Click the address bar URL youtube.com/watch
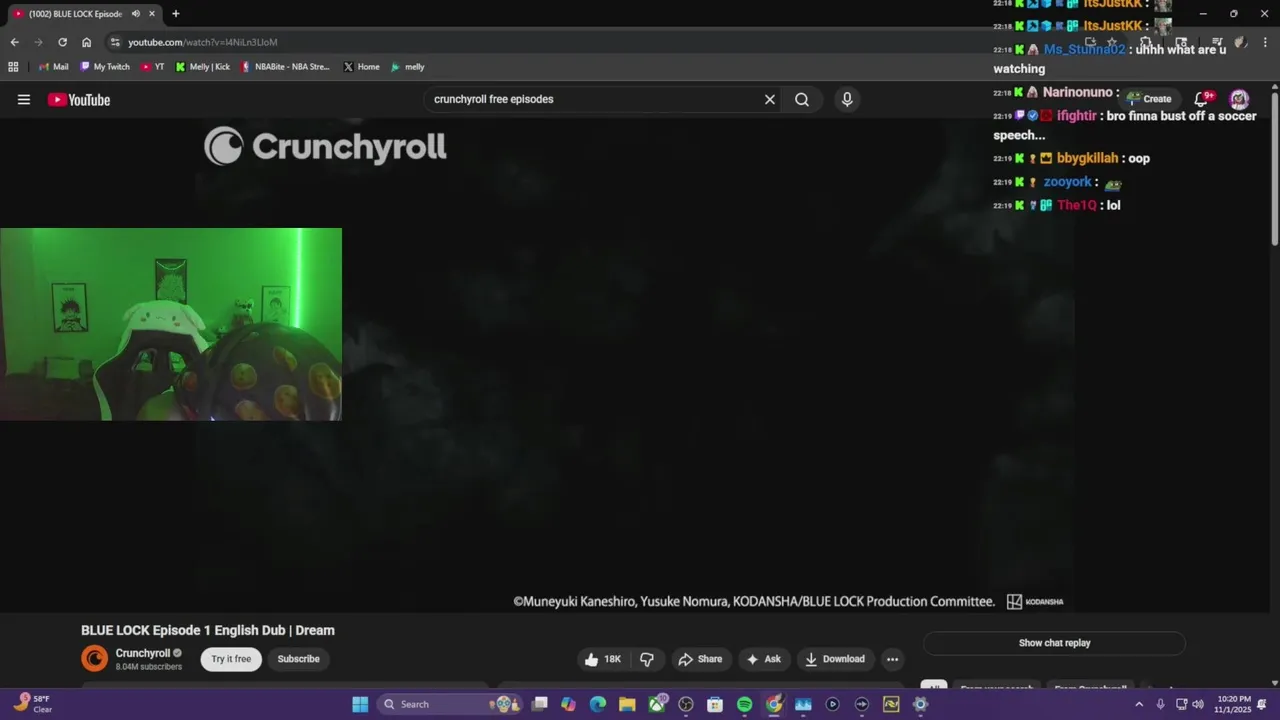Screen dimensions: 1280x720 pos(203,42)
